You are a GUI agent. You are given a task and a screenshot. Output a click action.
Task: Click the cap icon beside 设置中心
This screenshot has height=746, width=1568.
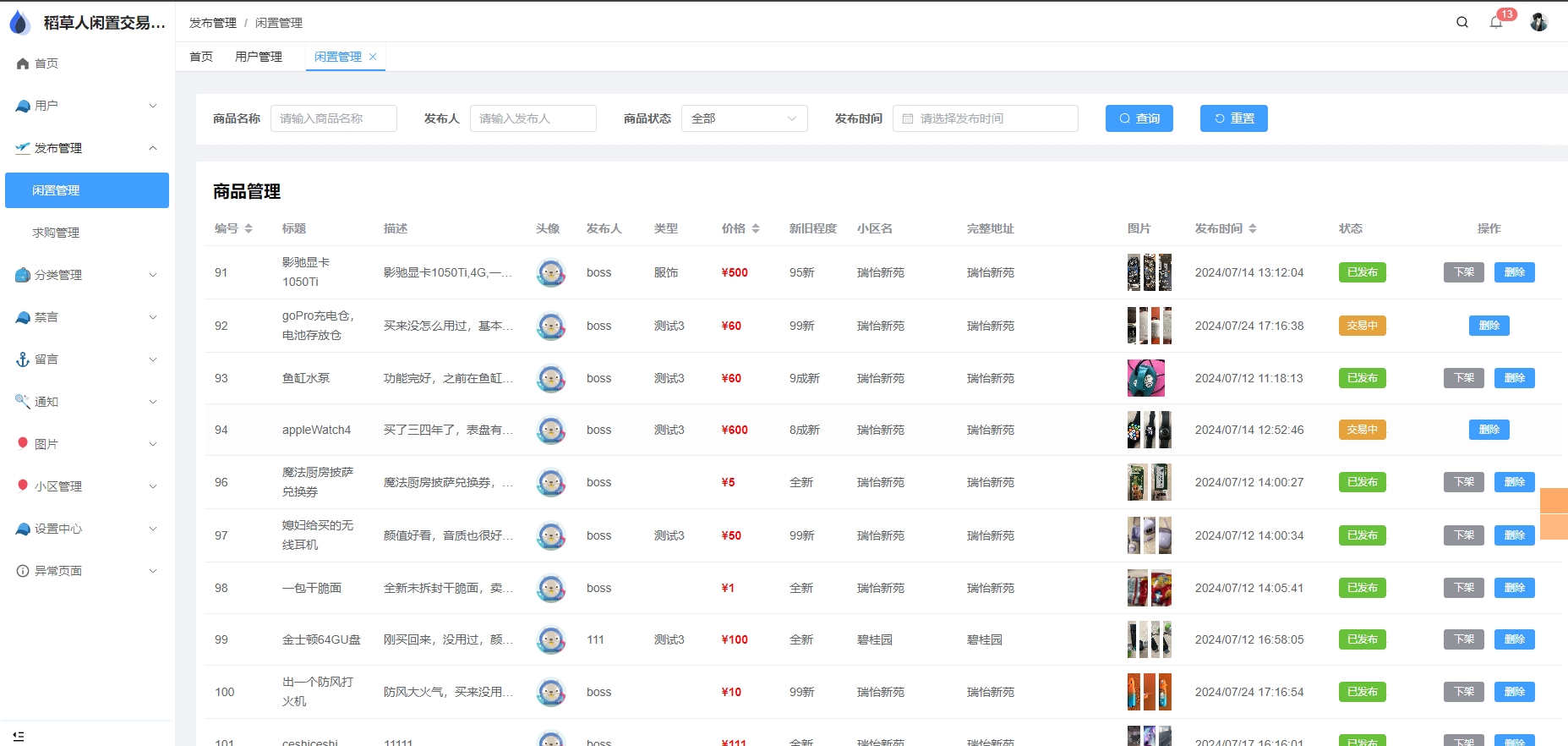coord(23,529)
